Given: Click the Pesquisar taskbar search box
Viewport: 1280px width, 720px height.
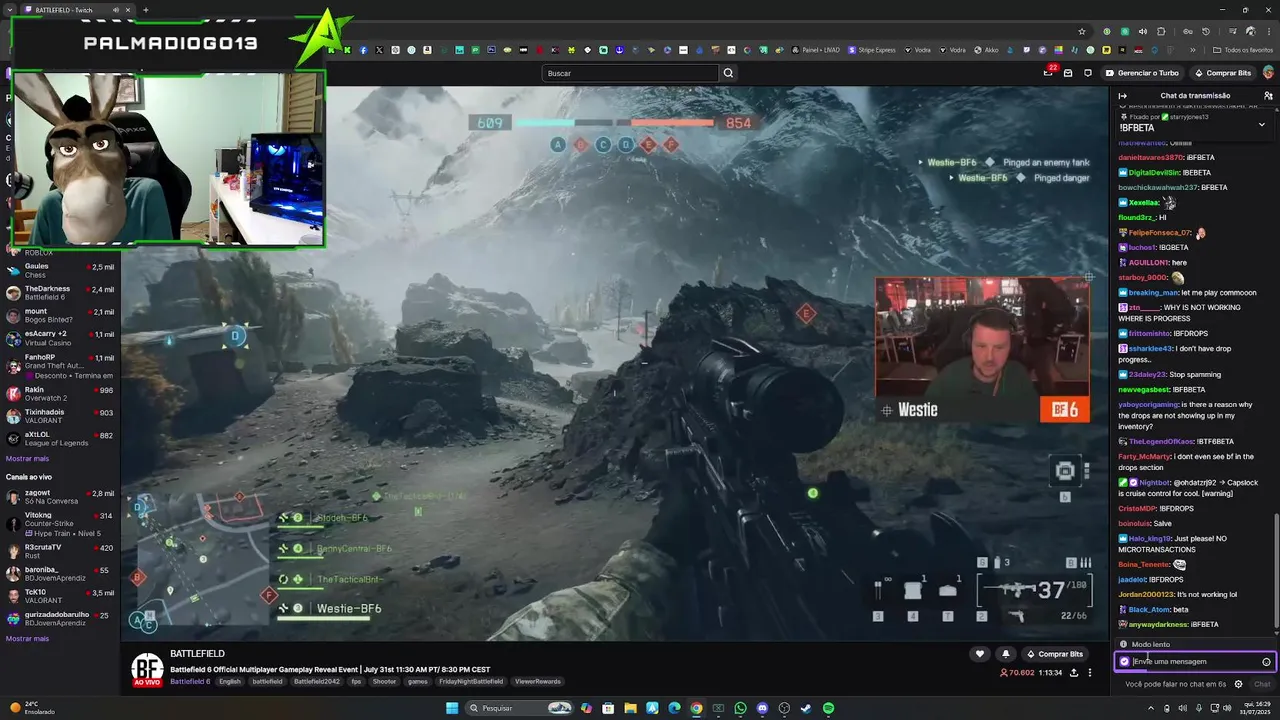Looking at the screenshot, I should click(x=520, y=708).
